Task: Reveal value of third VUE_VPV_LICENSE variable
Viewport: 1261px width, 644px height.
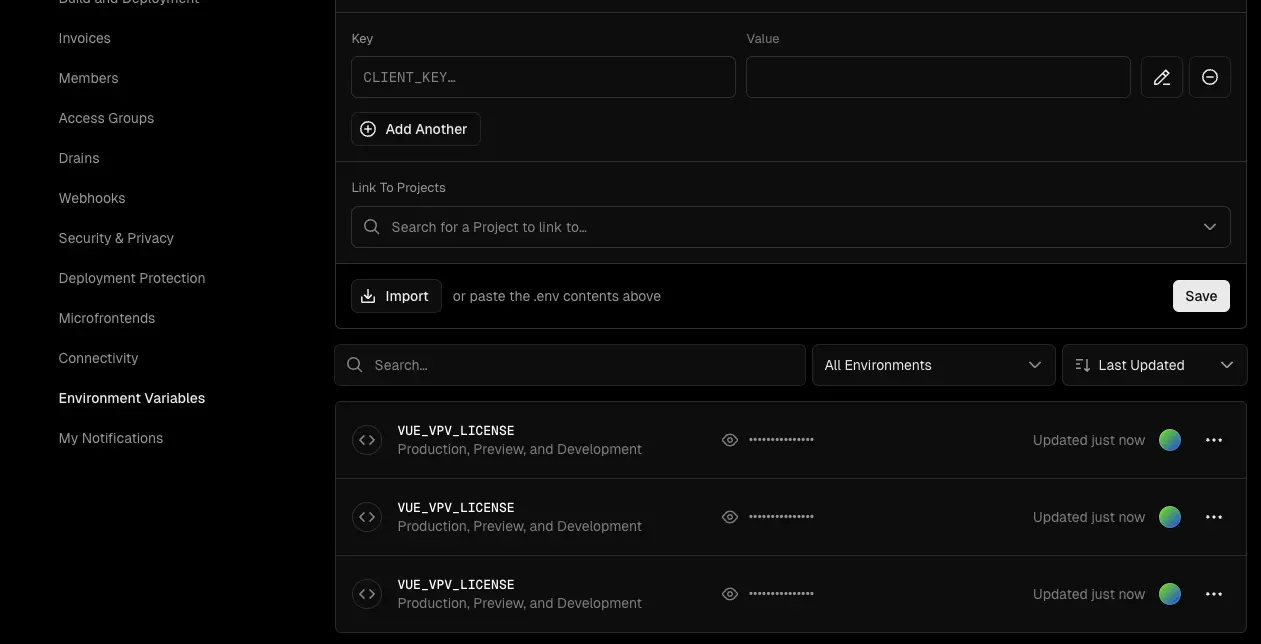Action: (x=730, y=594)
